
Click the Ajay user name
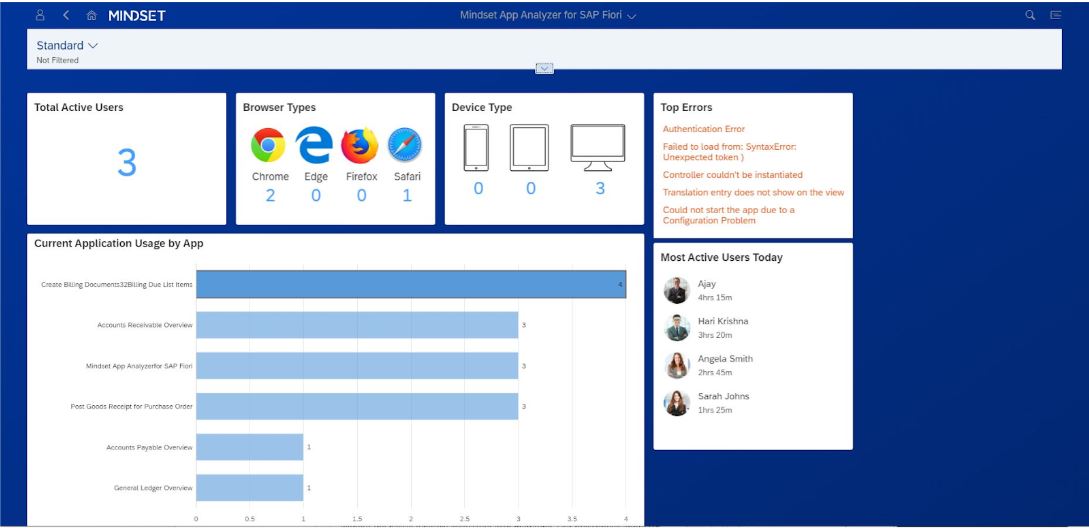(706, 284)
